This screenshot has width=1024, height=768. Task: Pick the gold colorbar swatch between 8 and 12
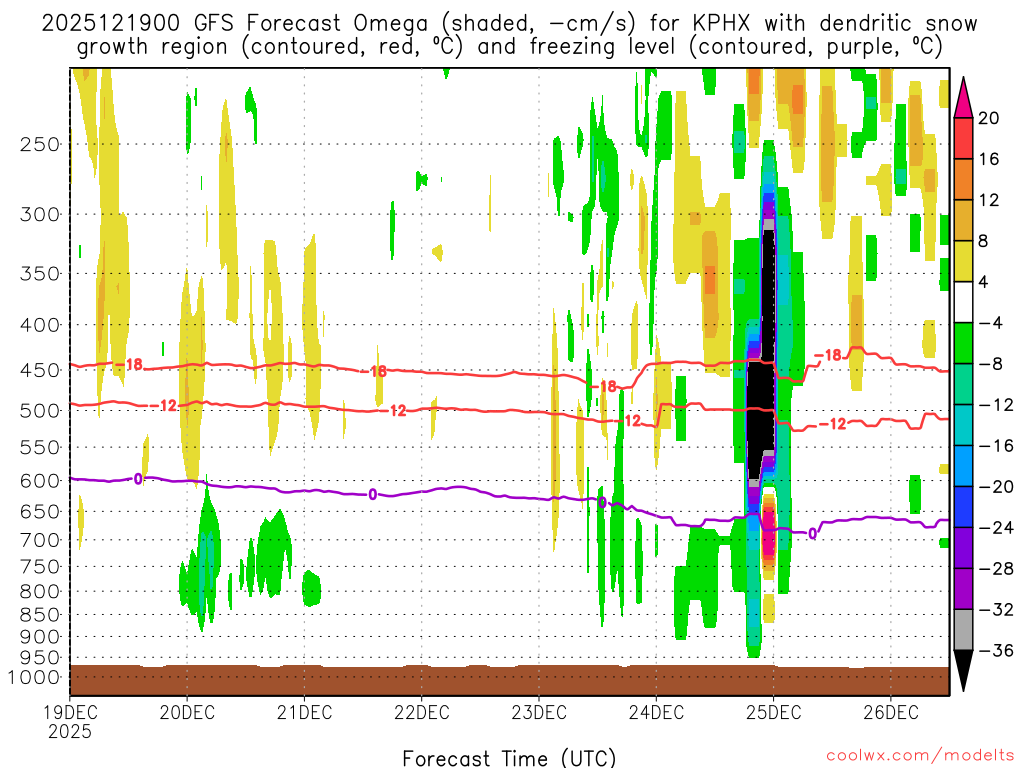tap(963, 220)
